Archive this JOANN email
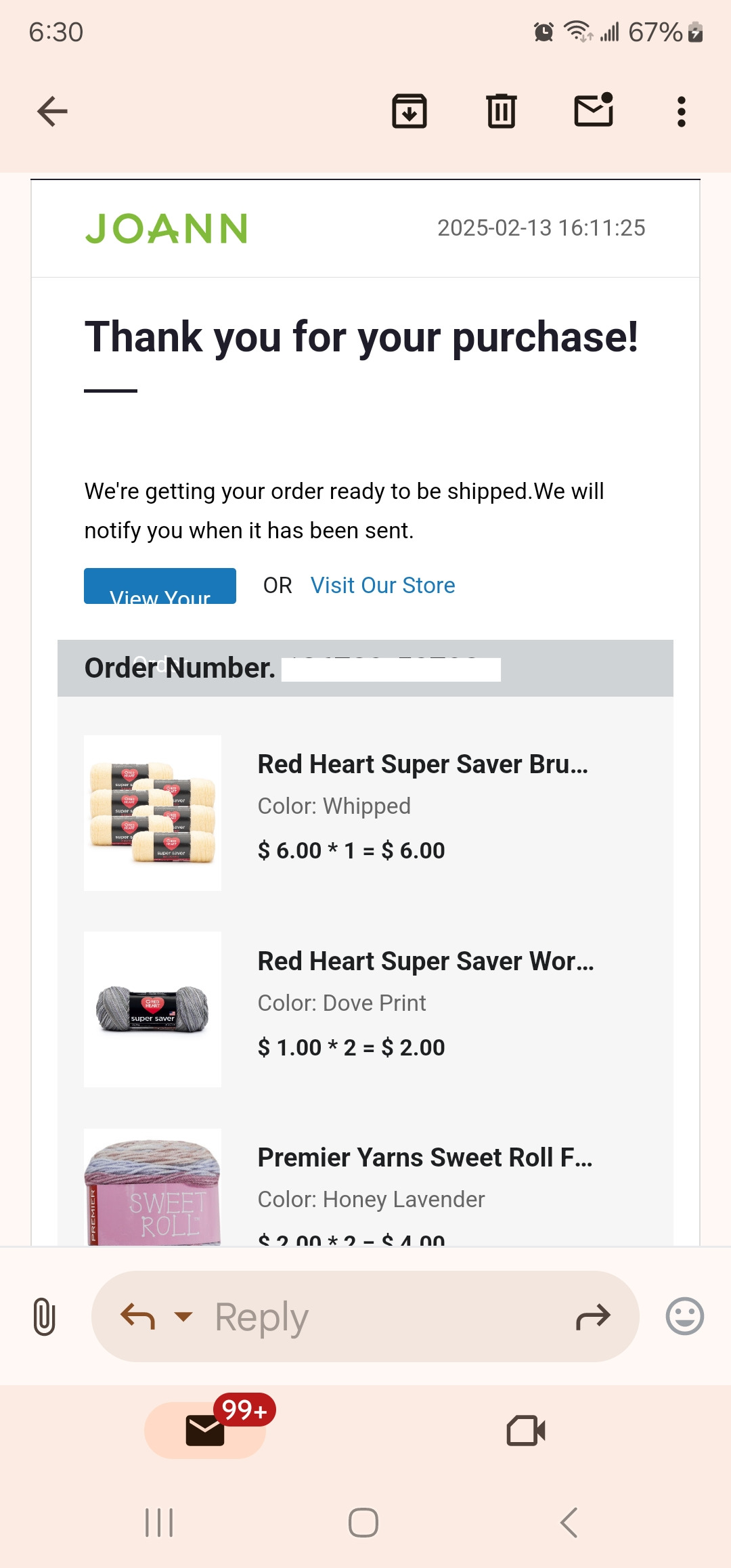 pyautogui.click(x=409, y=112)
